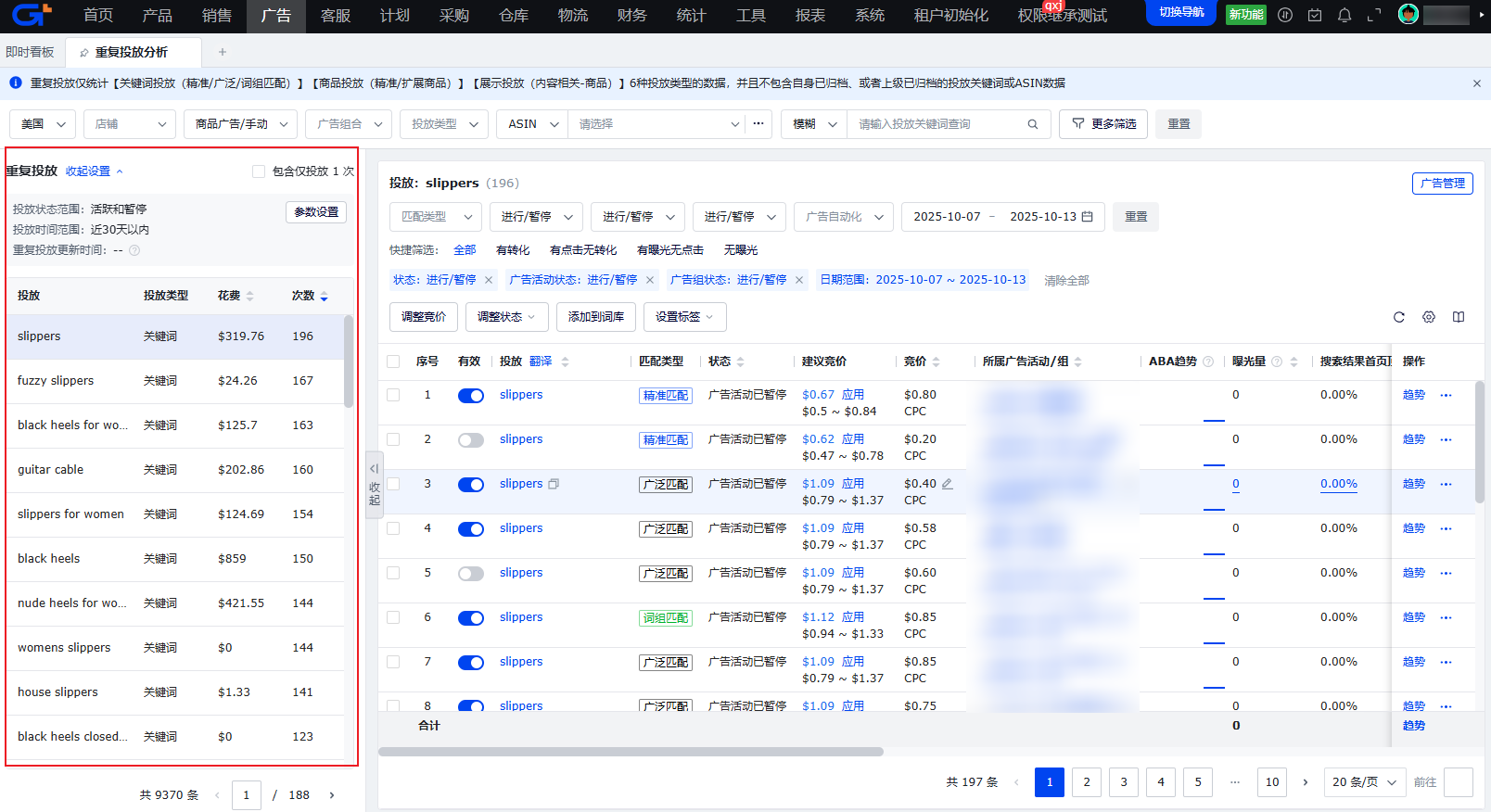Open the calendar checkmark icon in top bar
Screen dimensions: 1491x812
click(1315, 15)
